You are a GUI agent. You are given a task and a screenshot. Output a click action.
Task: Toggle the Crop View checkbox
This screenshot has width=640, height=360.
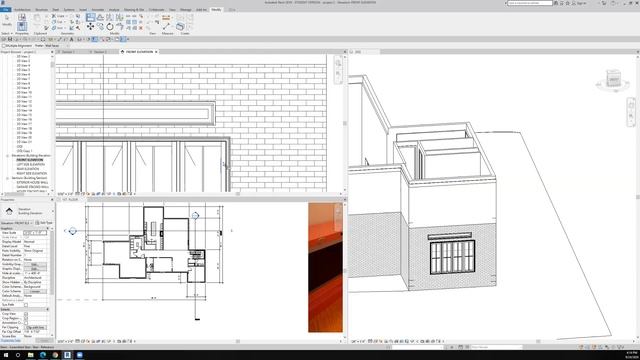click(26, 314)
